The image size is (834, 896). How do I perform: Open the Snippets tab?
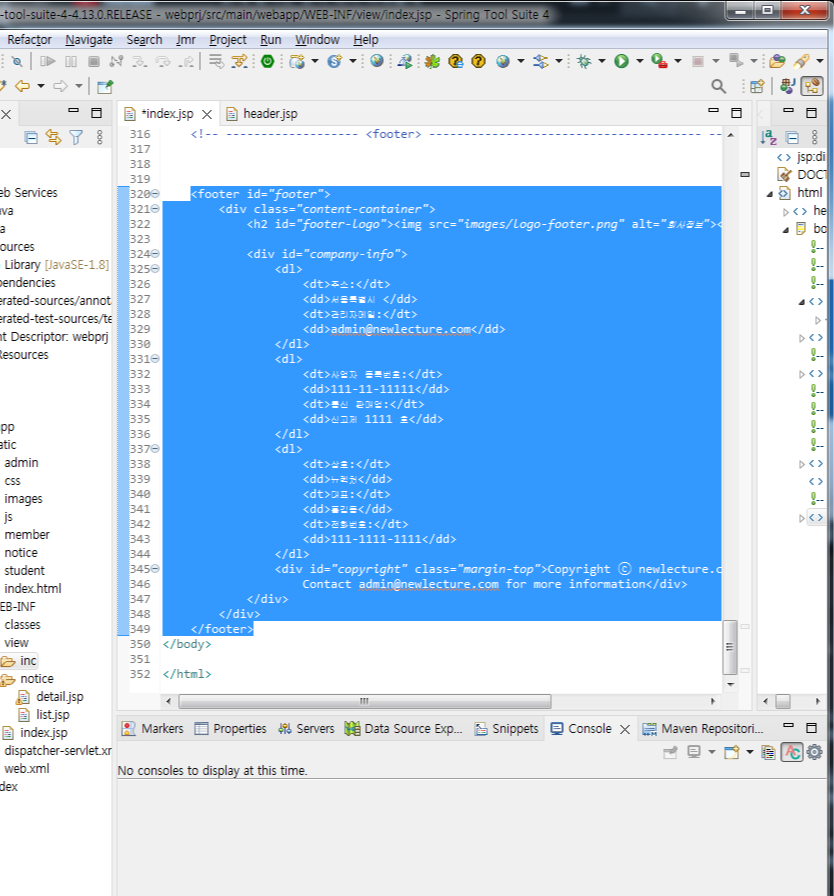(x=507, y=729)
